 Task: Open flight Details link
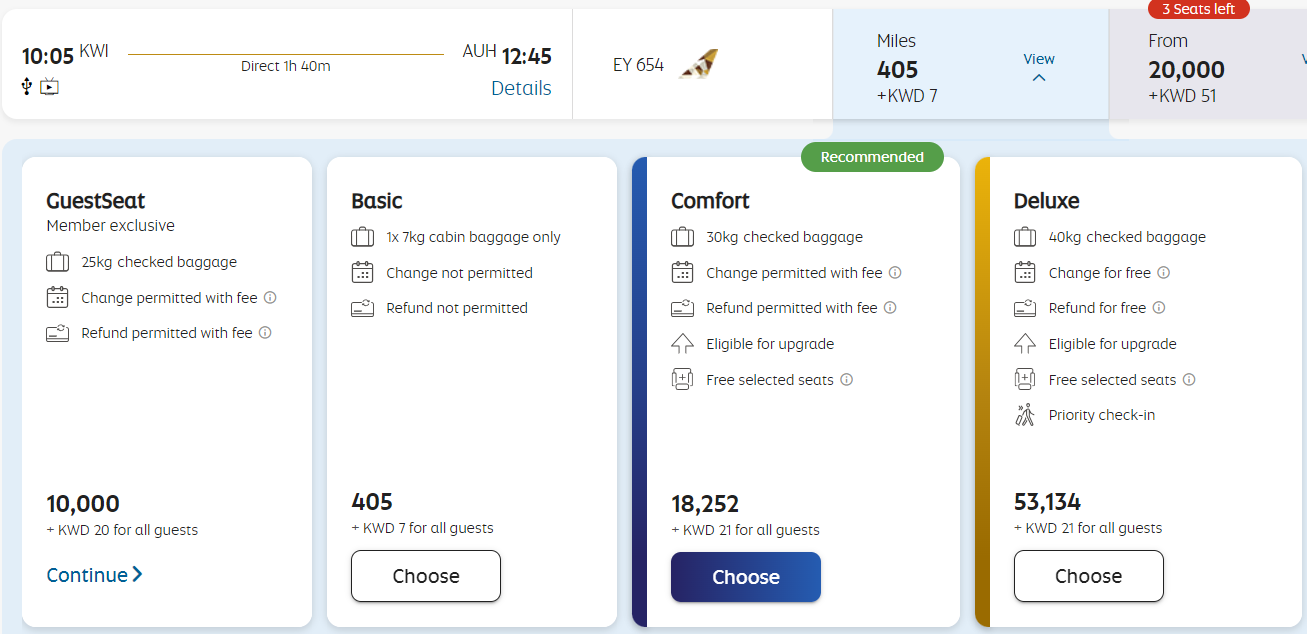click(521, 88)
